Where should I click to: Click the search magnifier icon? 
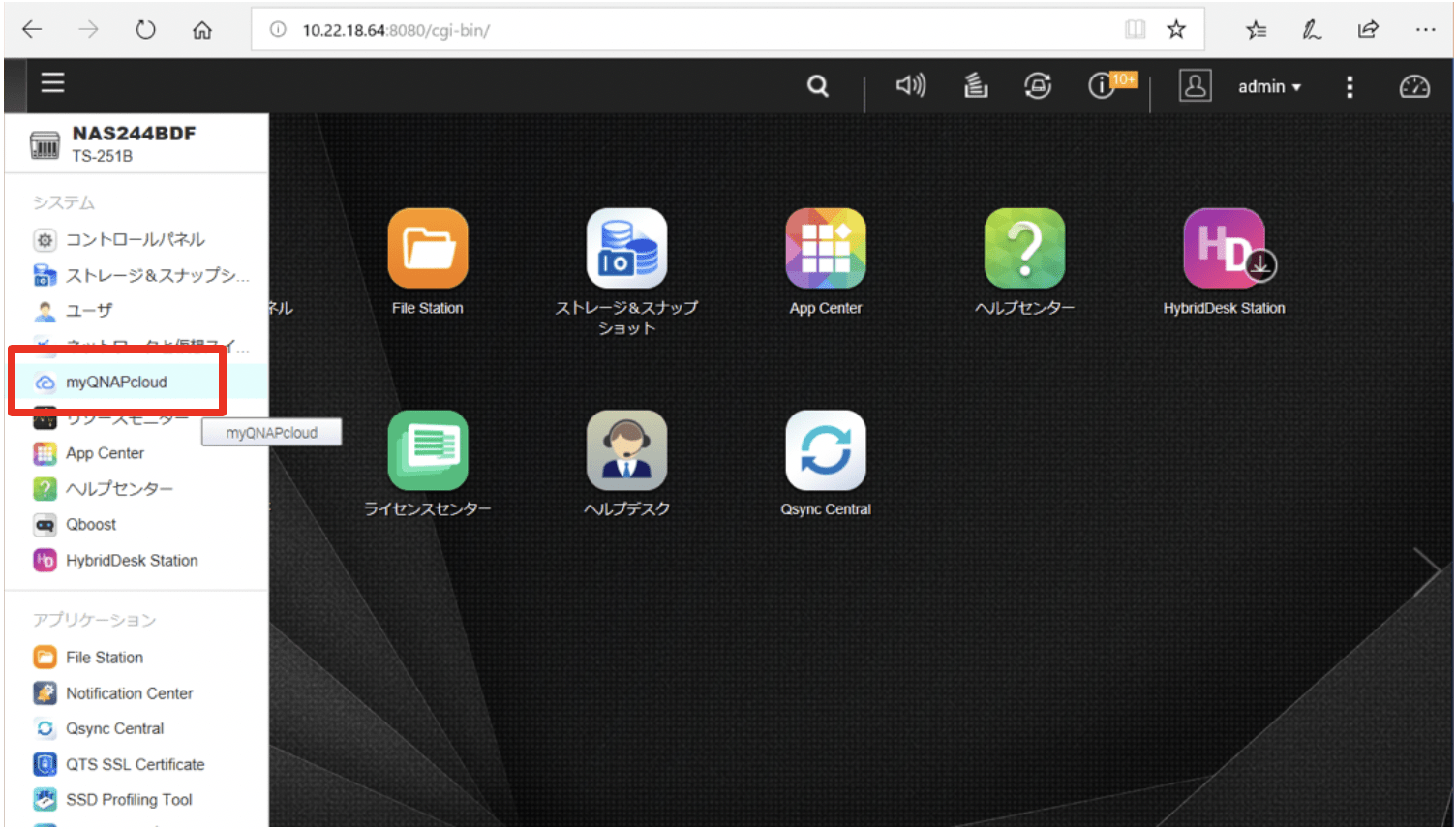(x=818, y=86)
